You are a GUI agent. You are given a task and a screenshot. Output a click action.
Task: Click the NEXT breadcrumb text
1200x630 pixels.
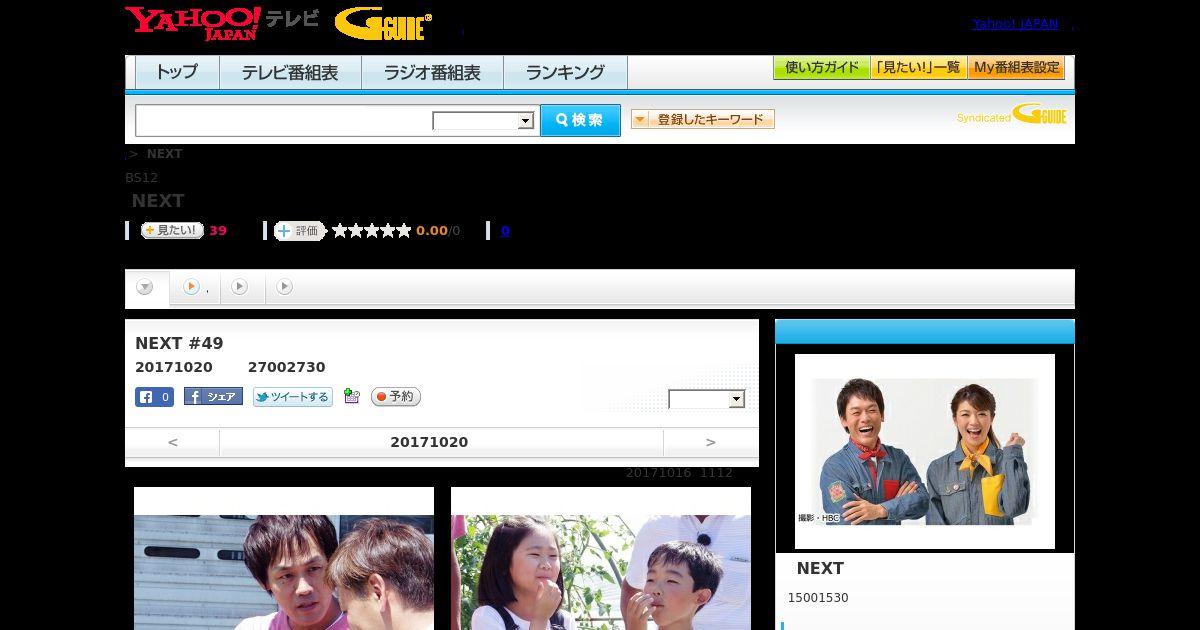click(x=164, y=154)
